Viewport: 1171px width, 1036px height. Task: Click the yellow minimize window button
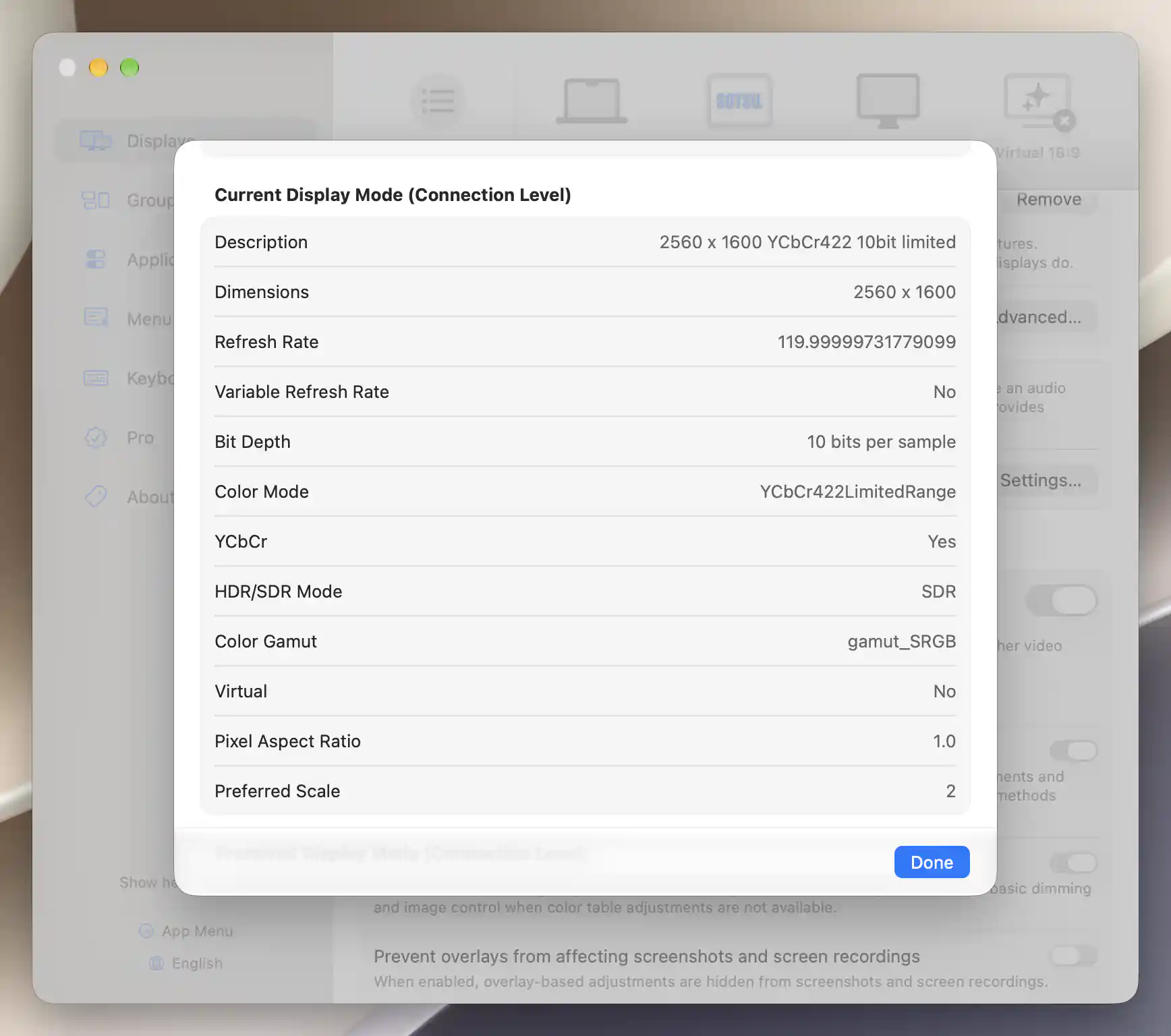(x=98, y=67)
